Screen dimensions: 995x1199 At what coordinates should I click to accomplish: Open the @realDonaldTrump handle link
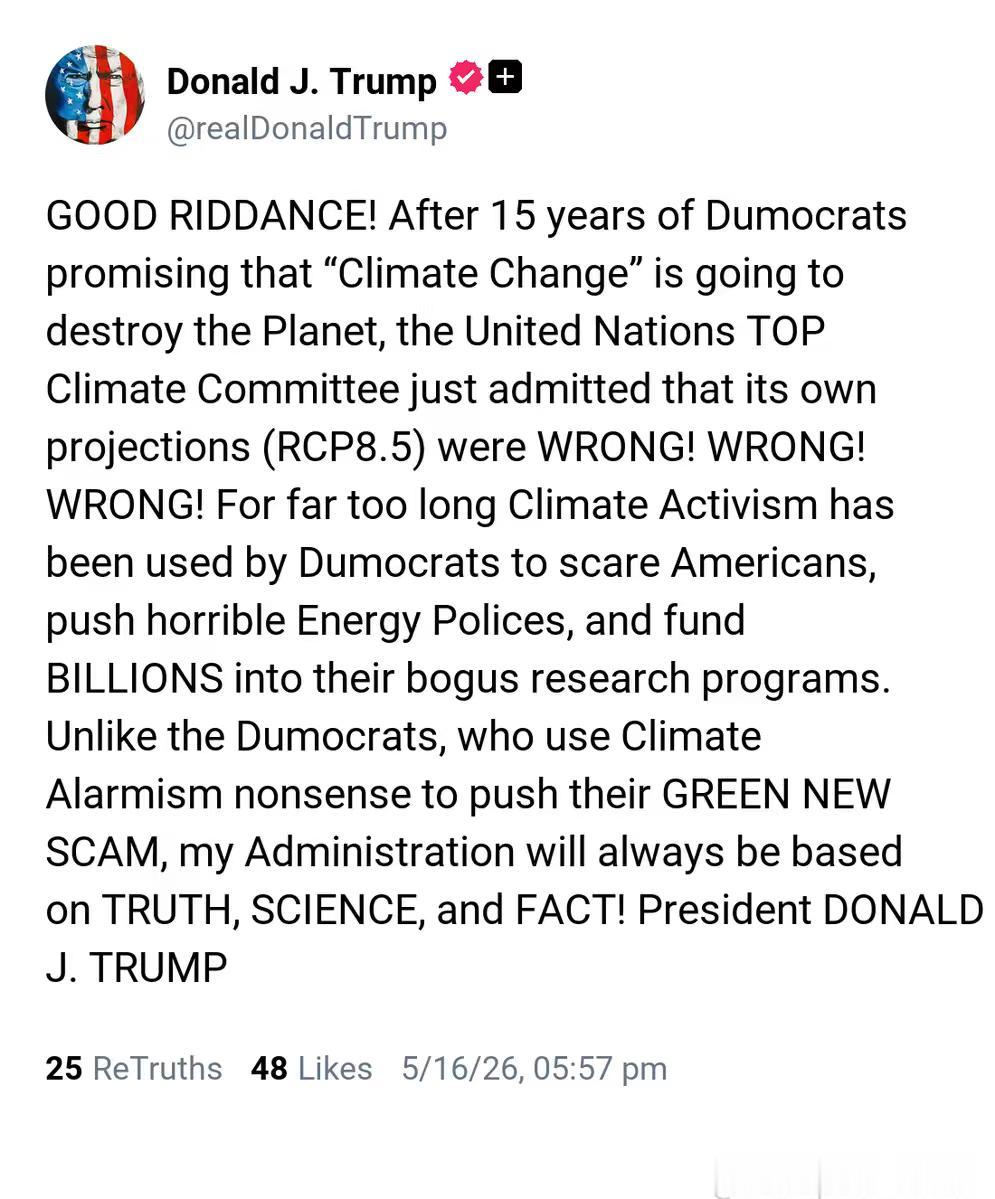pos(307,128)
